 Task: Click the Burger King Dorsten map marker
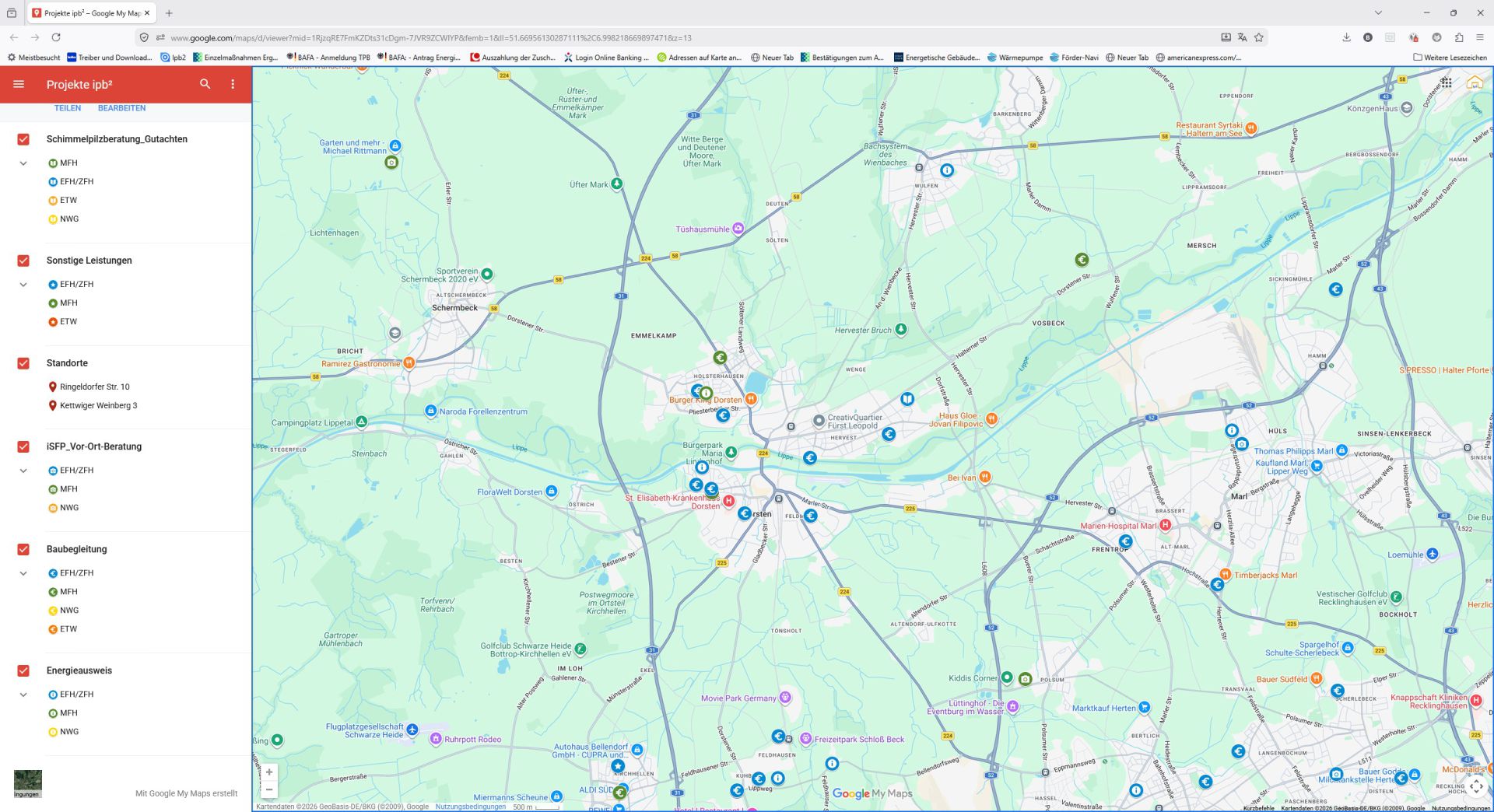point(751,399)
